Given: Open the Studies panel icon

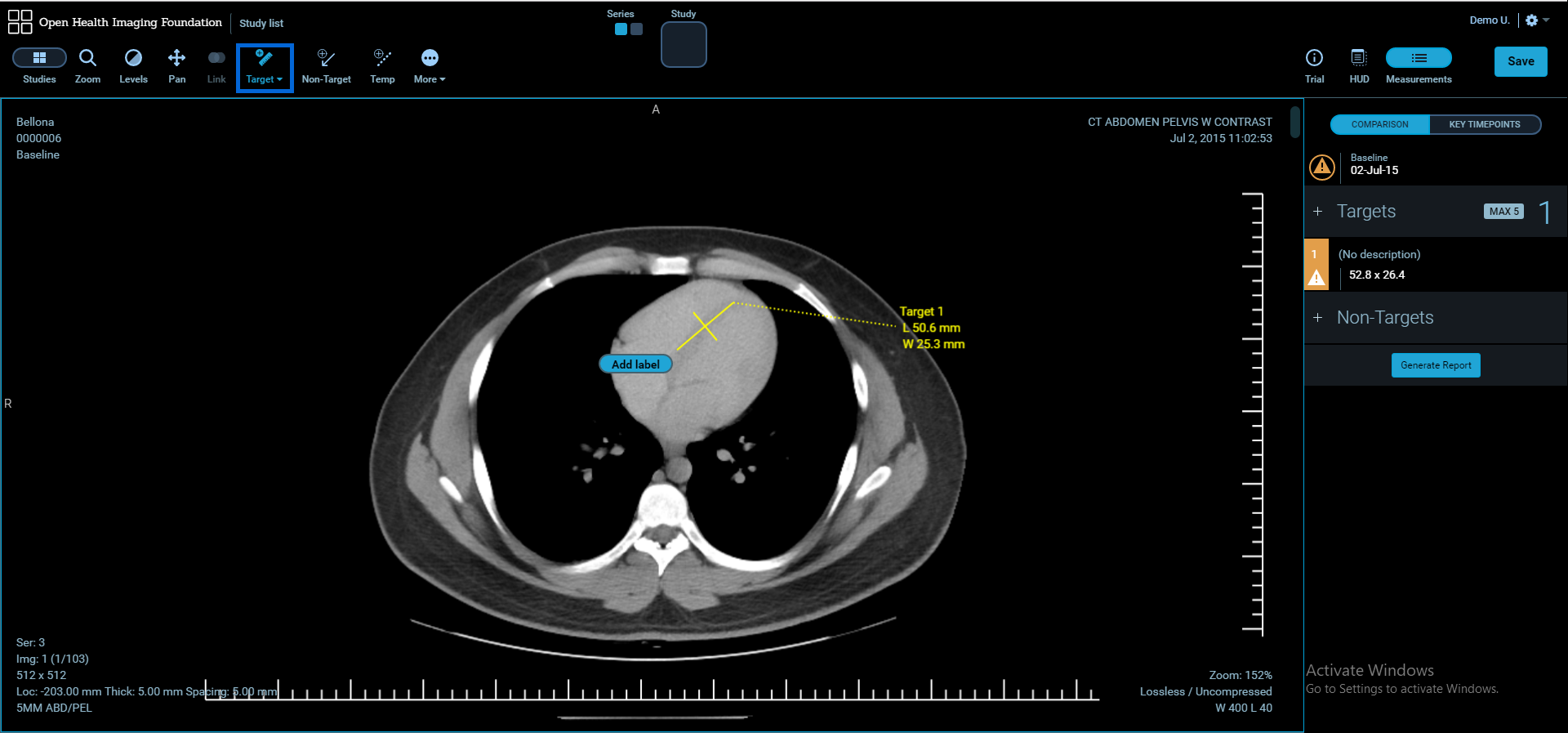Looking at the screenshot, I should coord(39,59).
